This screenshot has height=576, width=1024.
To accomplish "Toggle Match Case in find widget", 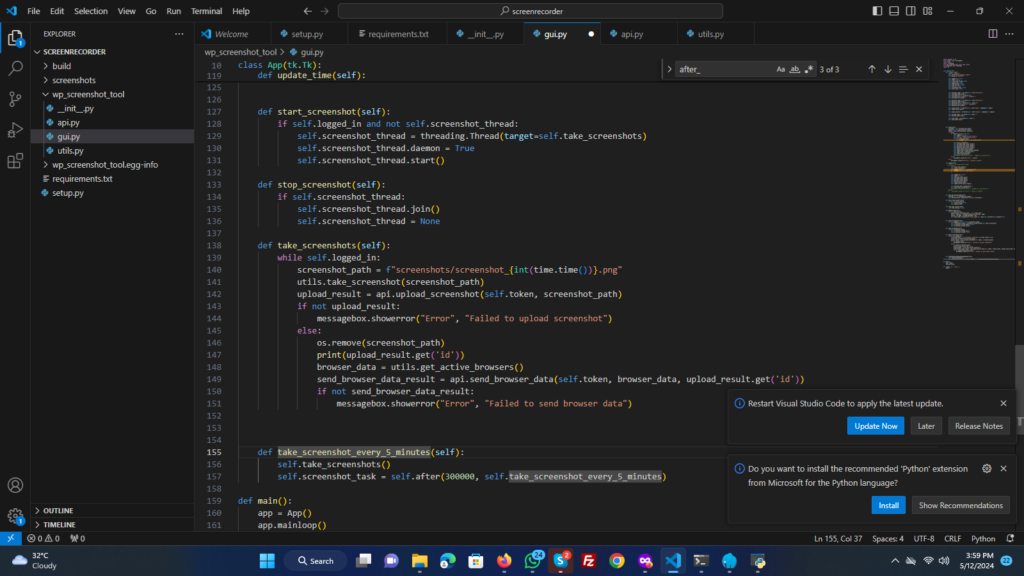I will click(x=781, y=69).
